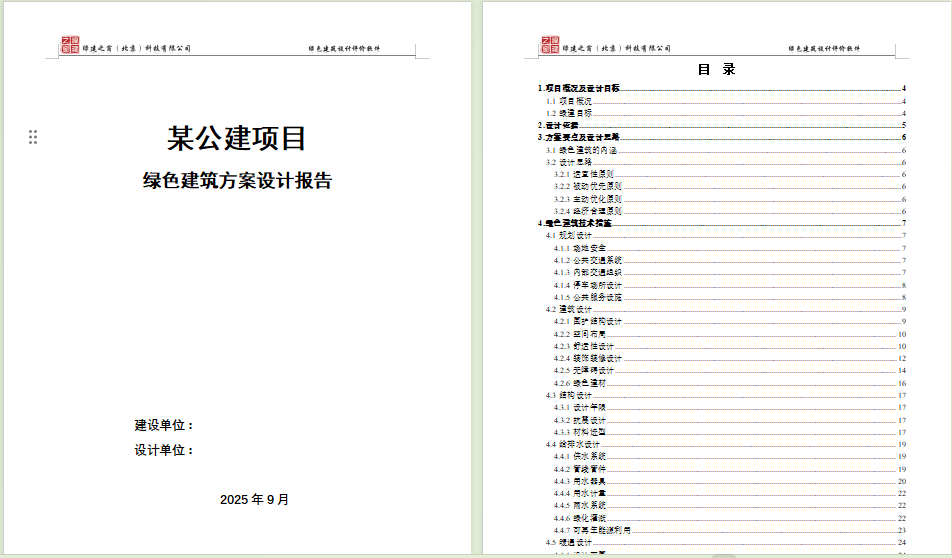Jump to 3.2.4 经济合理原则
This screenshot has width=952, height=558.
click(730, 211)
